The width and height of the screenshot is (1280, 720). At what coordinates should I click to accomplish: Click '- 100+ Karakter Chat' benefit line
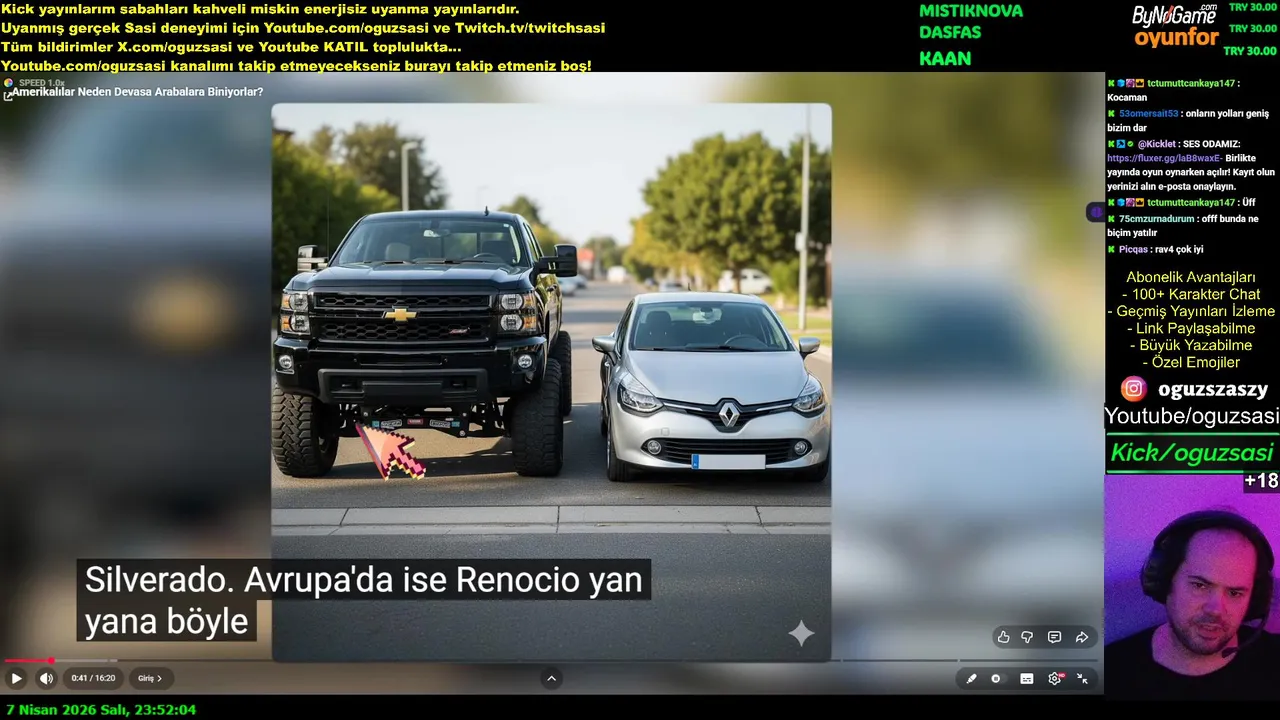click(1191, 294)
